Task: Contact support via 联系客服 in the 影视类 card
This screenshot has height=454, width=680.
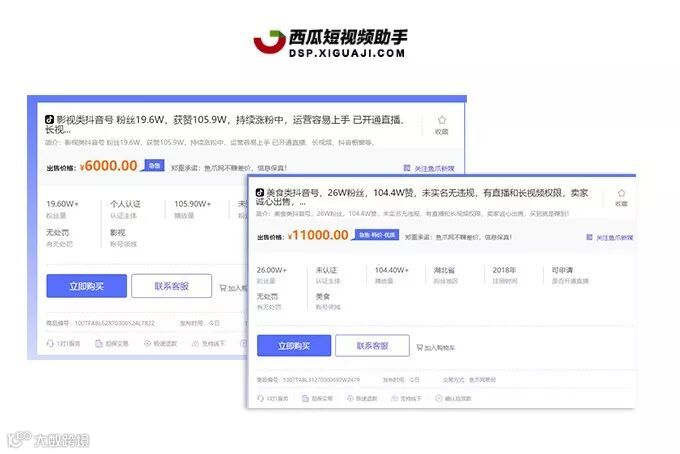Action: [x=172, y=286]
